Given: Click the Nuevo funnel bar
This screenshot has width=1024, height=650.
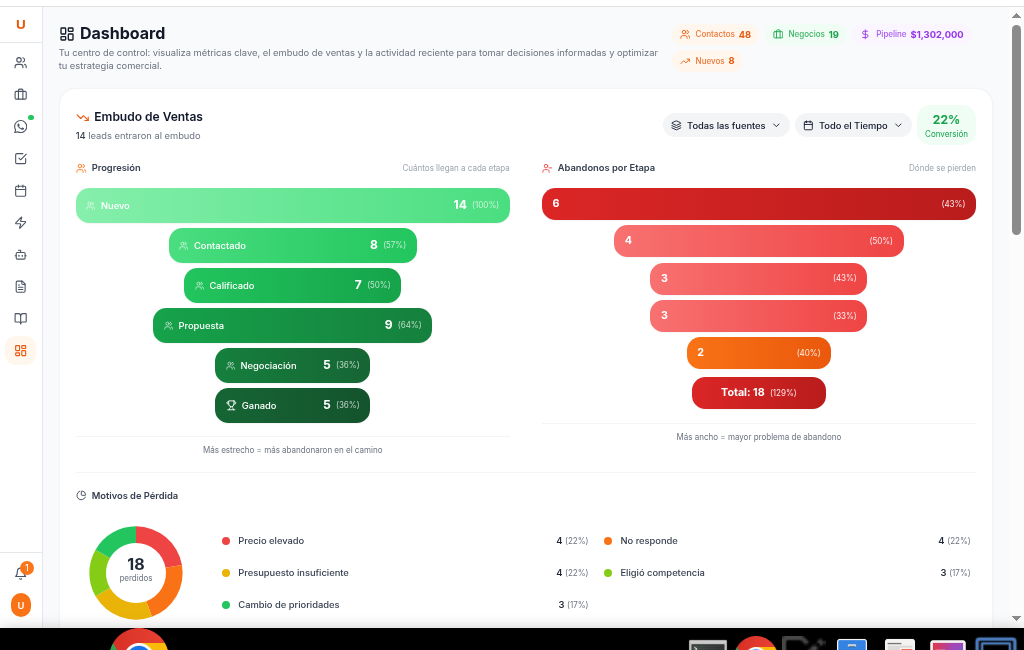Looking at the screenshot, I should [x=293, y=206].
